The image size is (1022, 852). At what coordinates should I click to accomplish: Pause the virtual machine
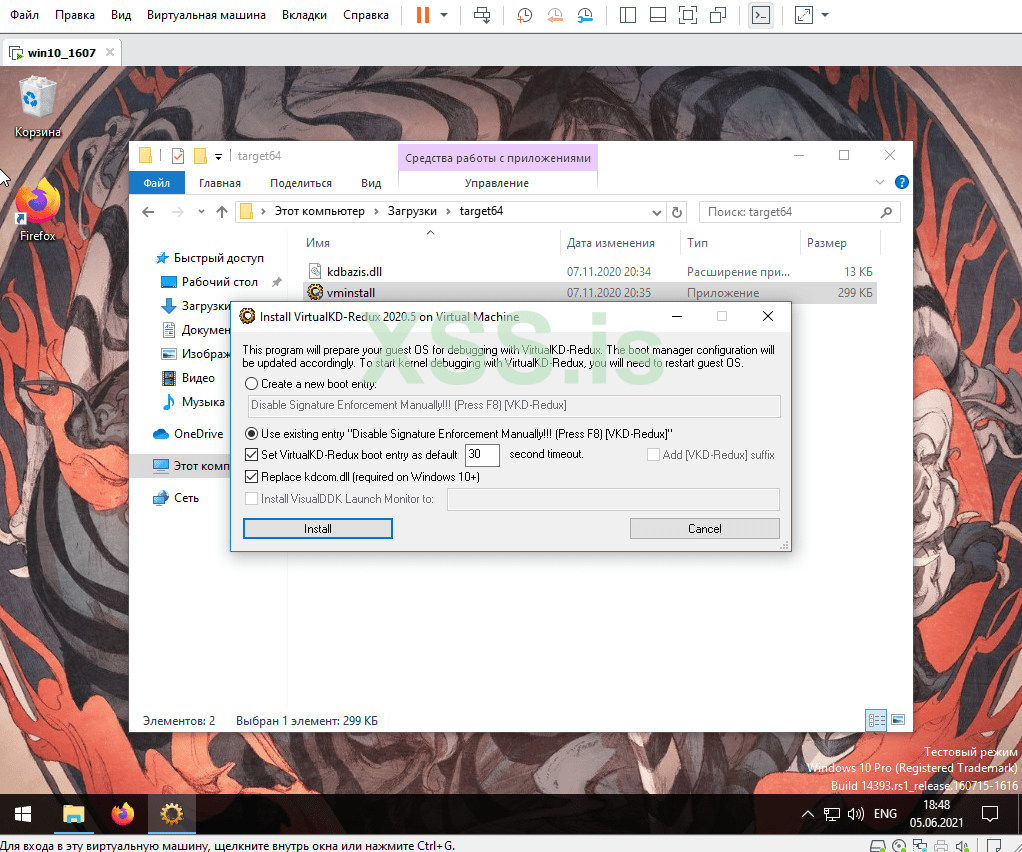(423, 15)
